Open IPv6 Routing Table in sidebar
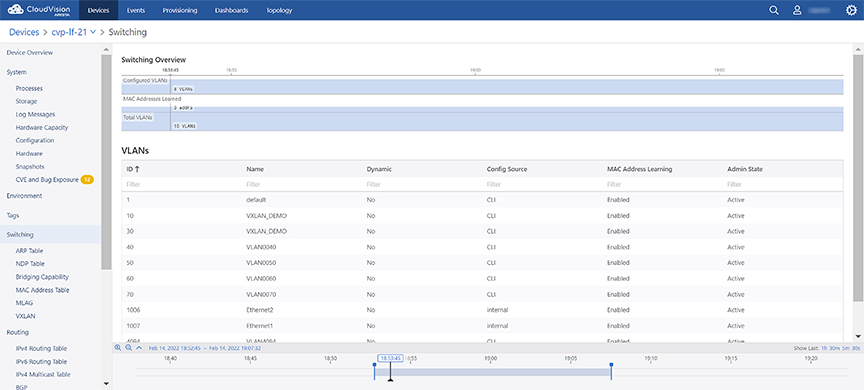864x390 pixels. click(41, 361)
